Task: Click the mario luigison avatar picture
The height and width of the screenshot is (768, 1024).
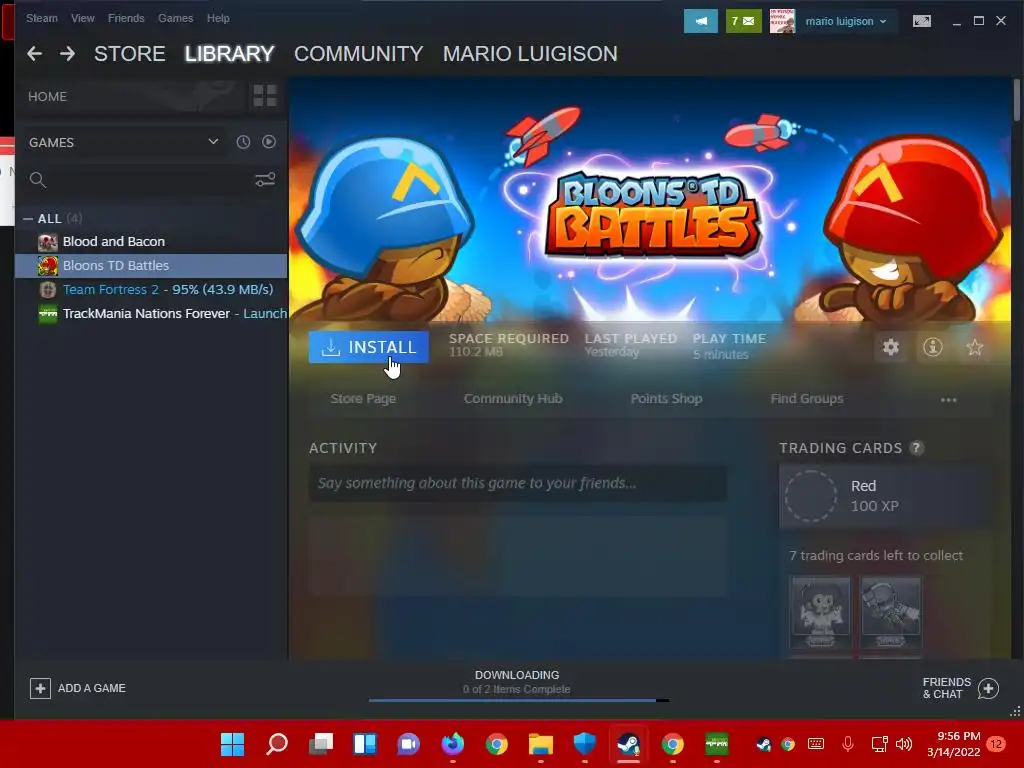Action: point(782,21)
